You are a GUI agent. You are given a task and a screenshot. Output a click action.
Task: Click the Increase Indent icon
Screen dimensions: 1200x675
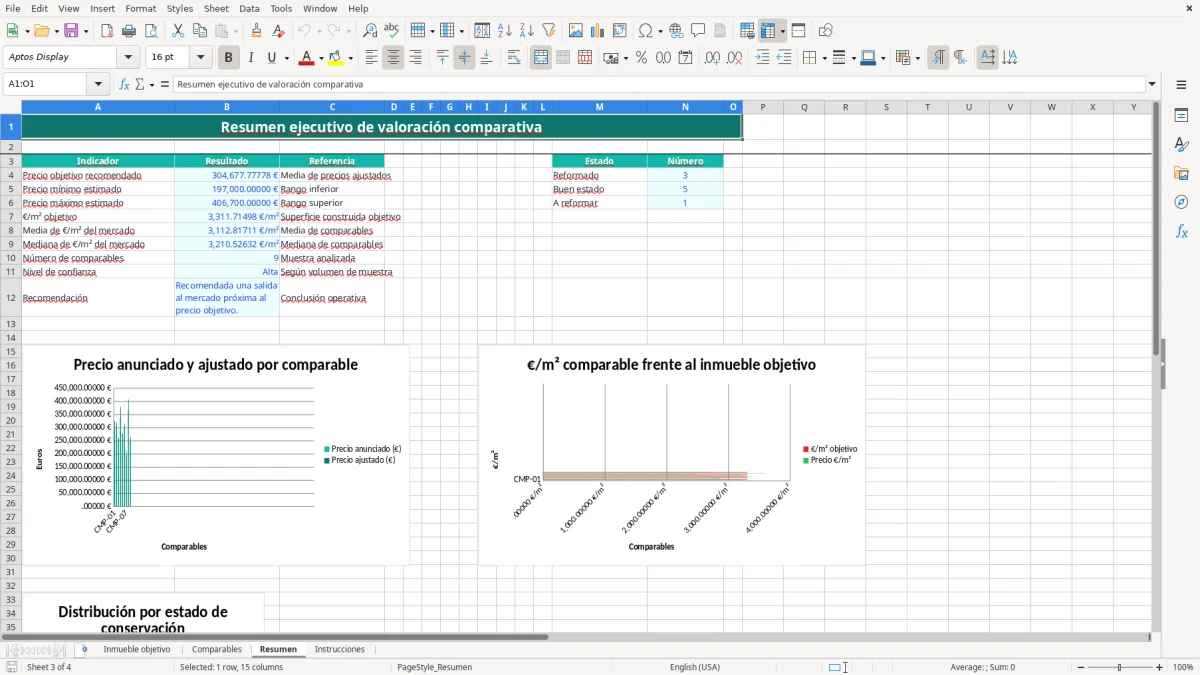[x=762, y=58]
